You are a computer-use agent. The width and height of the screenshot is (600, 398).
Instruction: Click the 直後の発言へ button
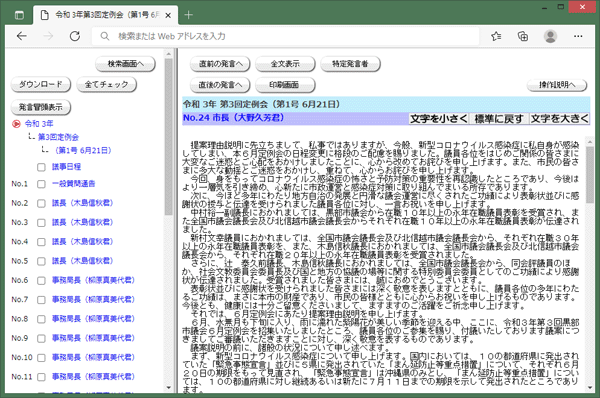click(220, 85)
